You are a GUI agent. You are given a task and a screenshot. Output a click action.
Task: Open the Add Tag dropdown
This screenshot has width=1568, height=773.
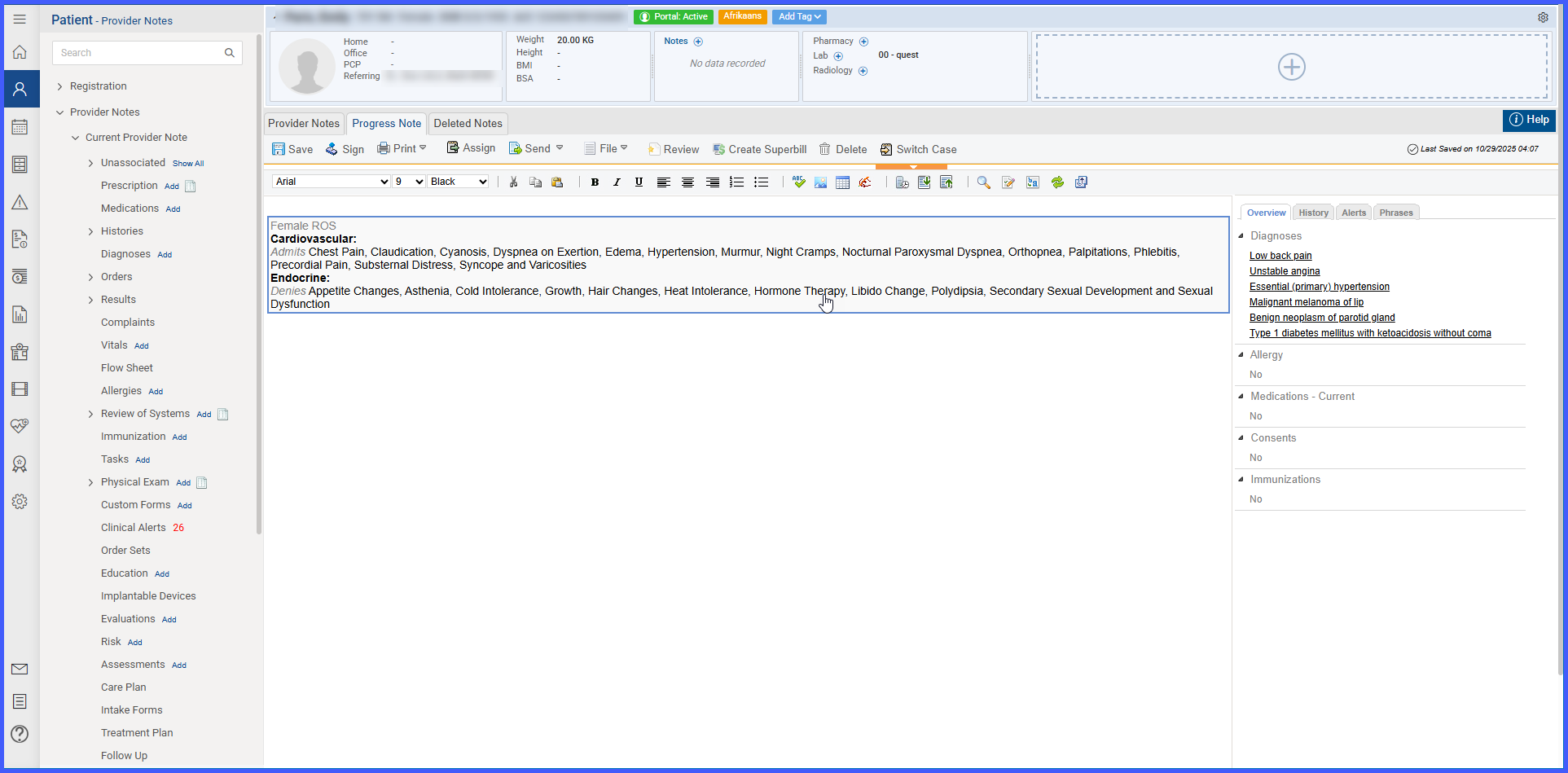click(799, 16)
